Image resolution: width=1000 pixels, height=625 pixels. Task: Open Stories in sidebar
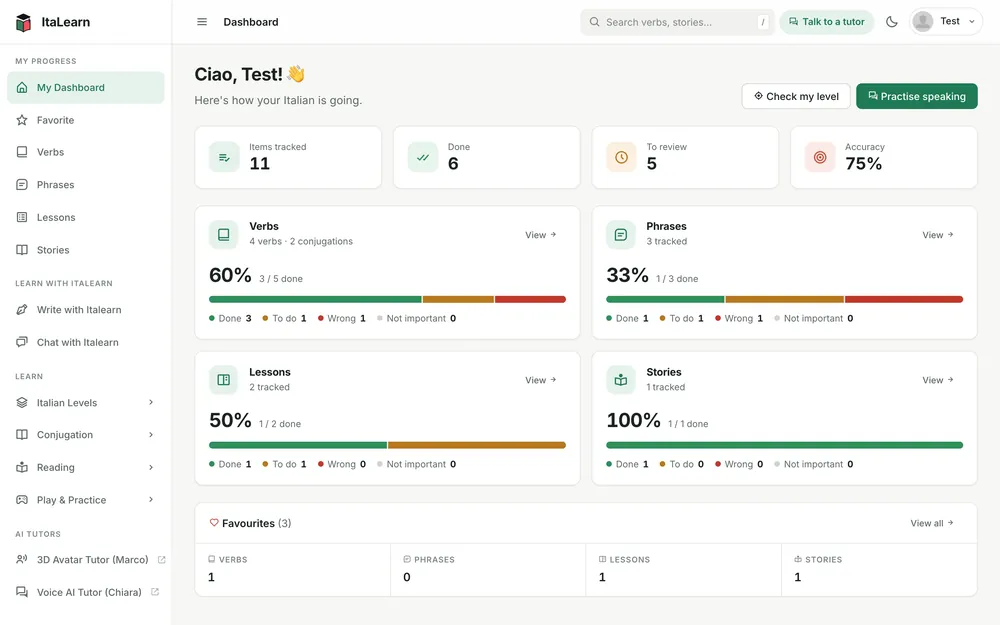85,250
